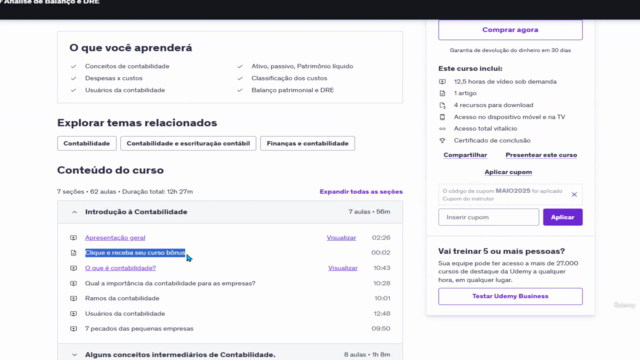The width and height of the screenshot is (640, 360).
Task: Click article icon next to 1 artigo
Action: pos(442,93)
